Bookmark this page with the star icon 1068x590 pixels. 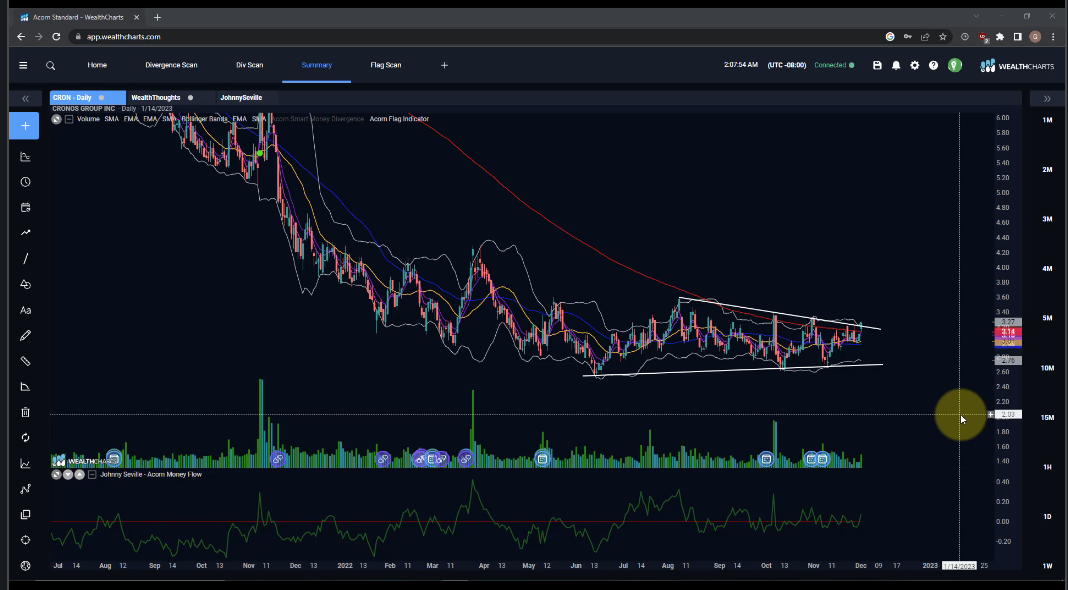click(x=943, y=37)
